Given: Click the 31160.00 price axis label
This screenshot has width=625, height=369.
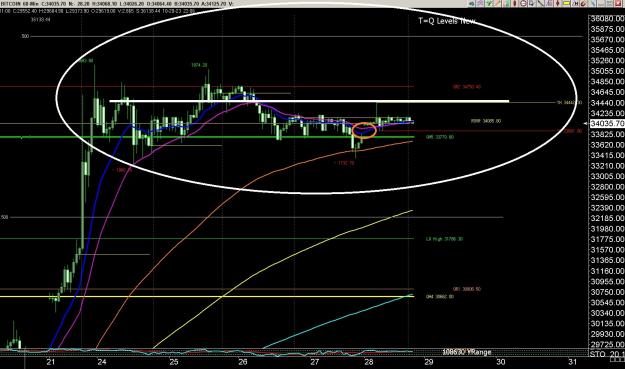Looking at the screenshot, I should 607,271.
